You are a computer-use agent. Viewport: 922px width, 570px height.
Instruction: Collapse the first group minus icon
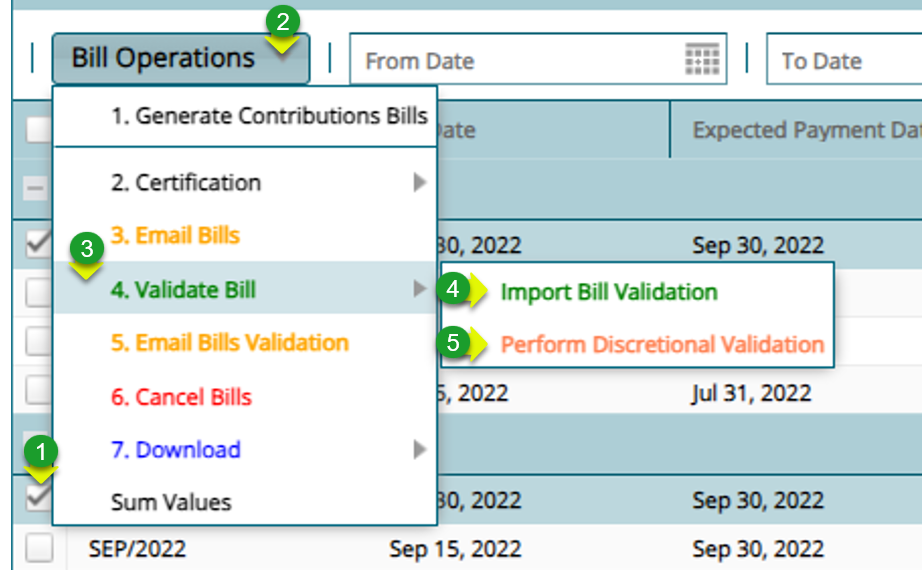pyautogui.click(x=35, y=188)
